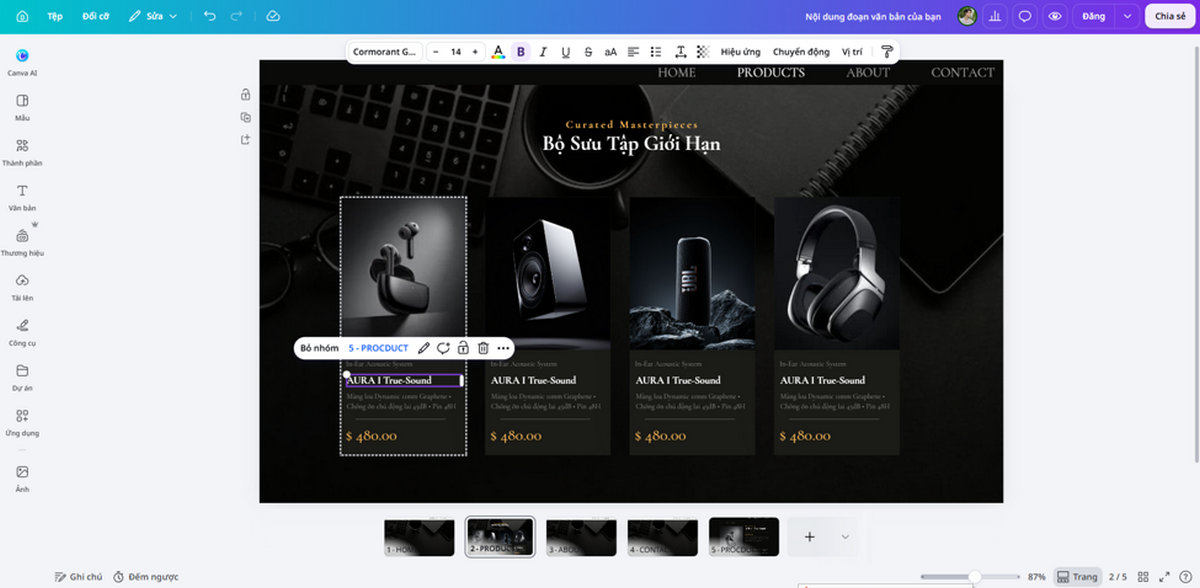
Task: Click the pencil edit icon in popup
Action: (x=423, y=348)
